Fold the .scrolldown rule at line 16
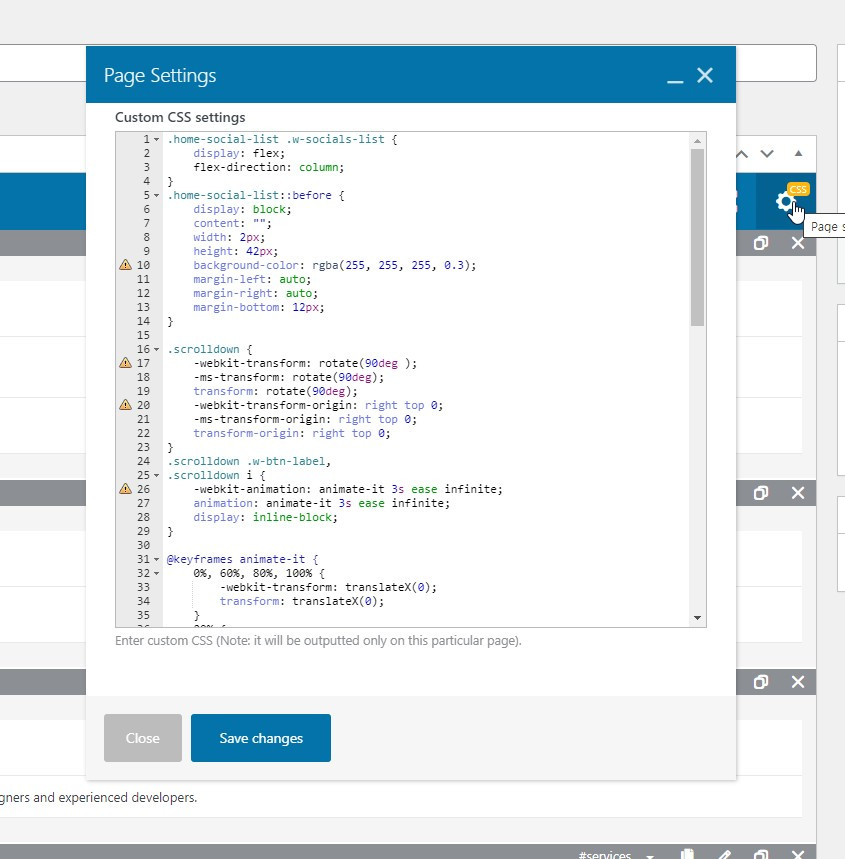The height and width of the screenshot is (859, 845). 156,350
